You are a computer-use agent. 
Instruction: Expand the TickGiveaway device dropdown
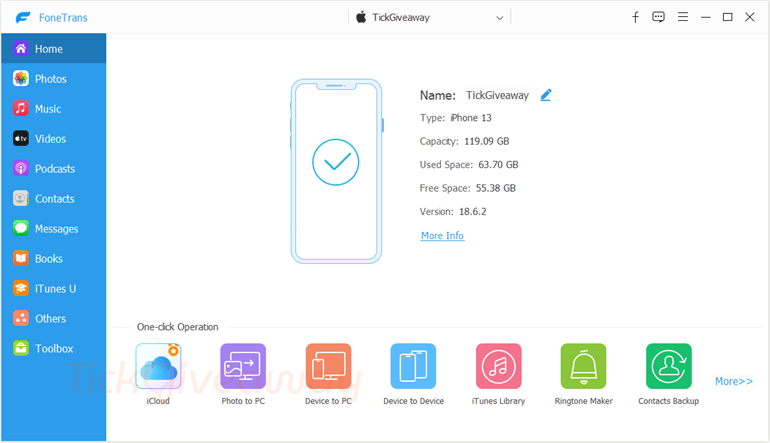pos(499,18)
